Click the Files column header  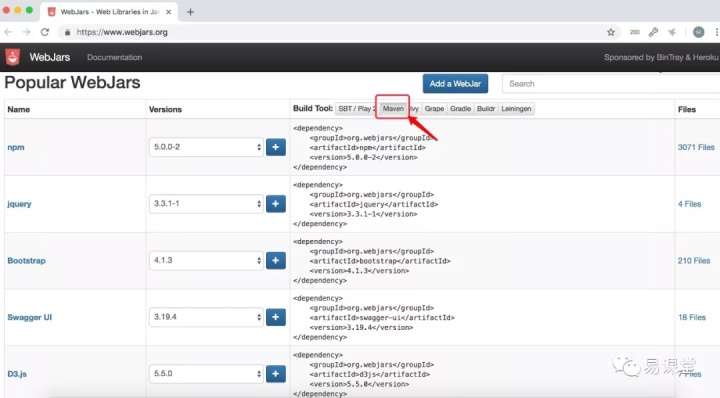pos(686,109)
